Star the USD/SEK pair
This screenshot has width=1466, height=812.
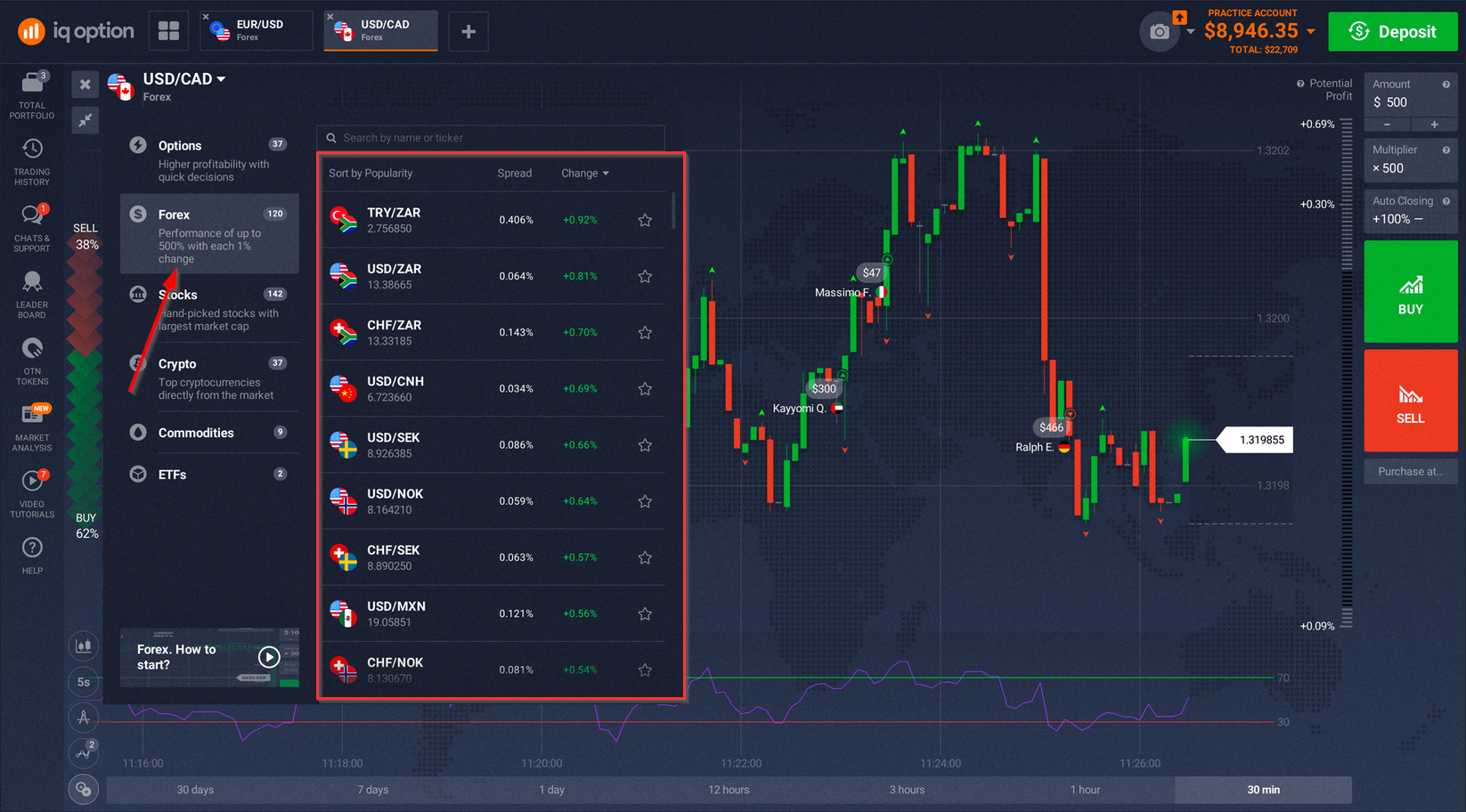coord(645,445)
